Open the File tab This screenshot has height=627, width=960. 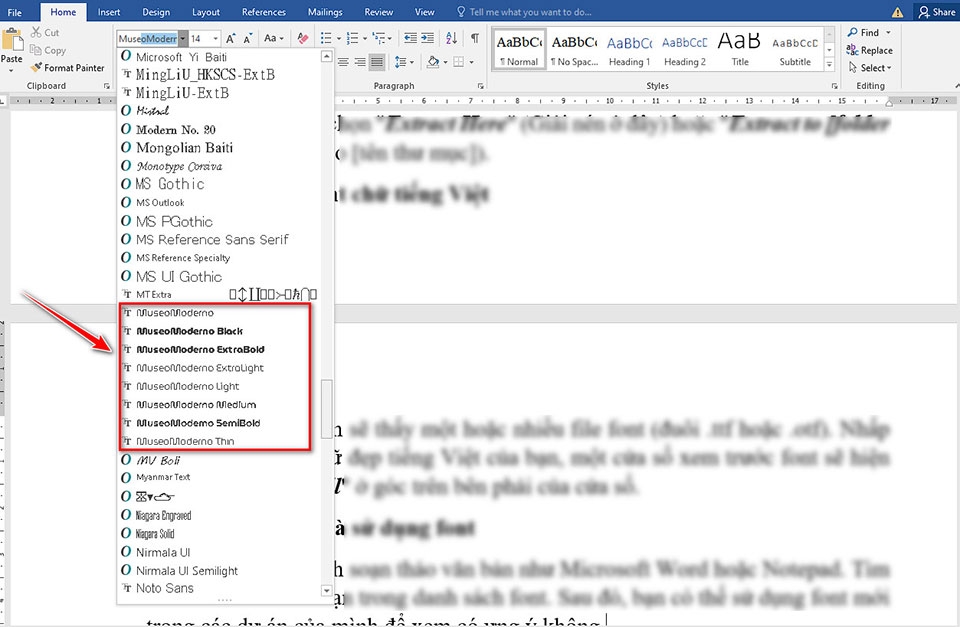15,12
